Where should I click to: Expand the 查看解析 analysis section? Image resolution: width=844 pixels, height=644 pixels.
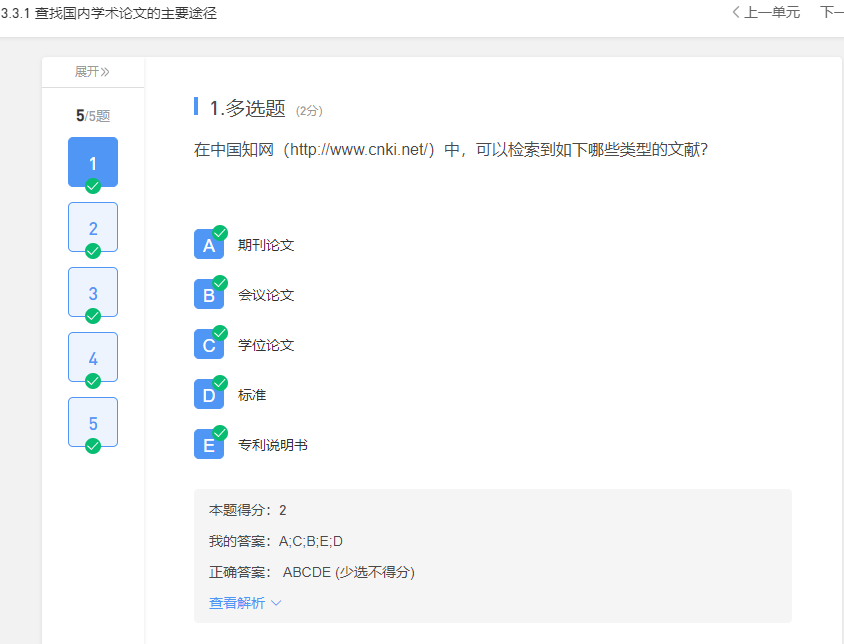point(240,603)
